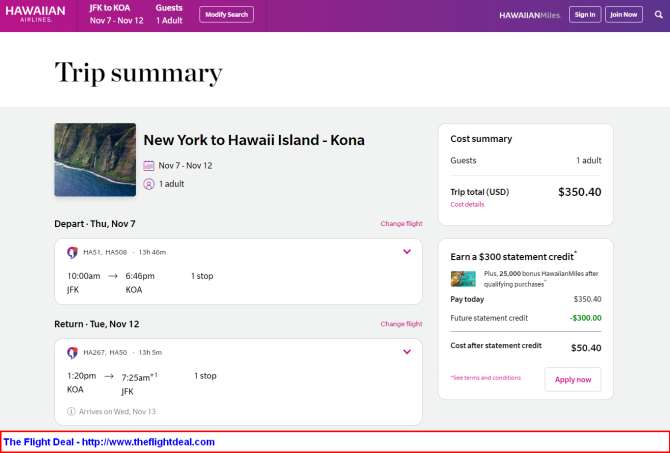Click the Depart Thu, Nov 7 heading
This screenshot has width=670, height=453.
[x=95, y=224]
